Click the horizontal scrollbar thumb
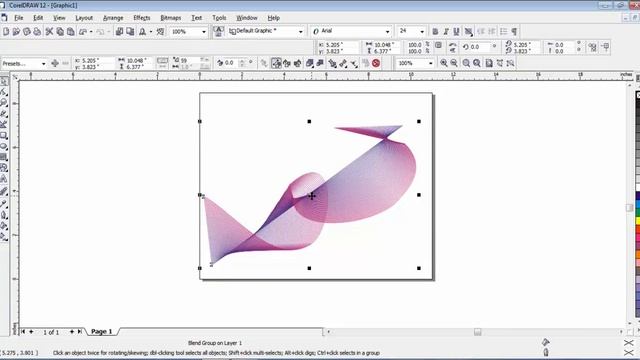 [478, 332]
